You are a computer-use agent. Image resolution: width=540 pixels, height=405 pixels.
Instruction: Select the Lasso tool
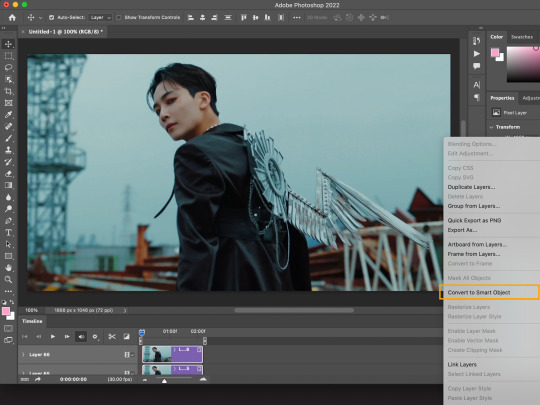coord(8,68)
